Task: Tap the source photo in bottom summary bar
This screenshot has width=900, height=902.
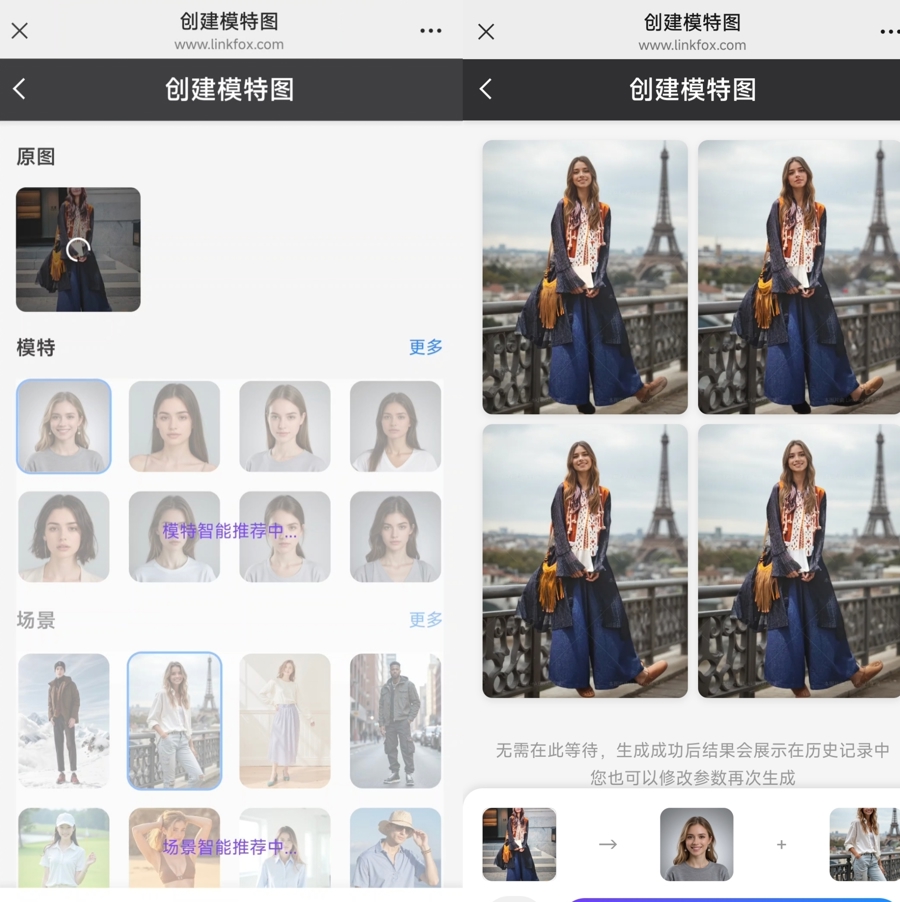Action: pos(519,844)
